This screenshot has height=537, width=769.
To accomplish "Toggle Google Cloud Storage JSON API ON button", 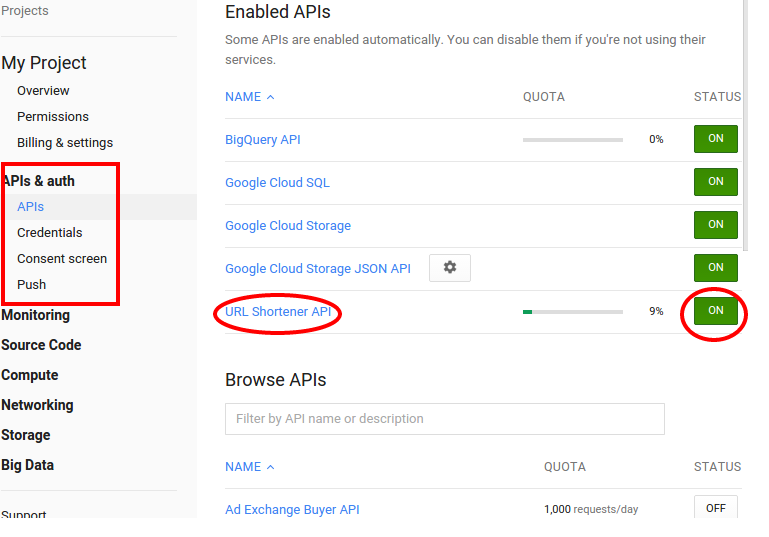I will coord(716,268).
